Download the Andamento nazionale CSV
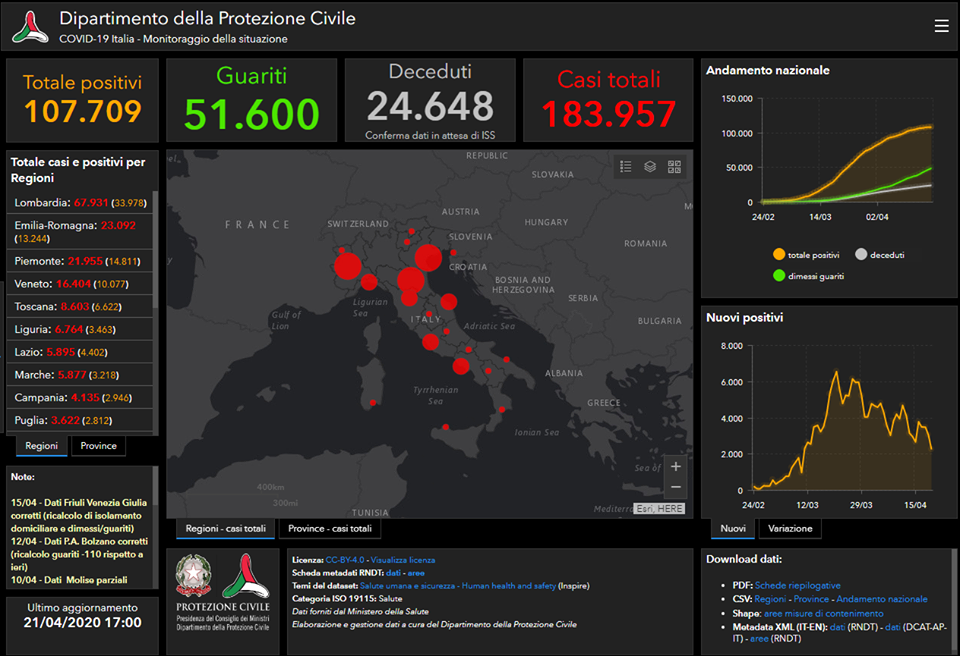This screenshot has height=656, width=960. pyautogui.click(x=882, y=599)
